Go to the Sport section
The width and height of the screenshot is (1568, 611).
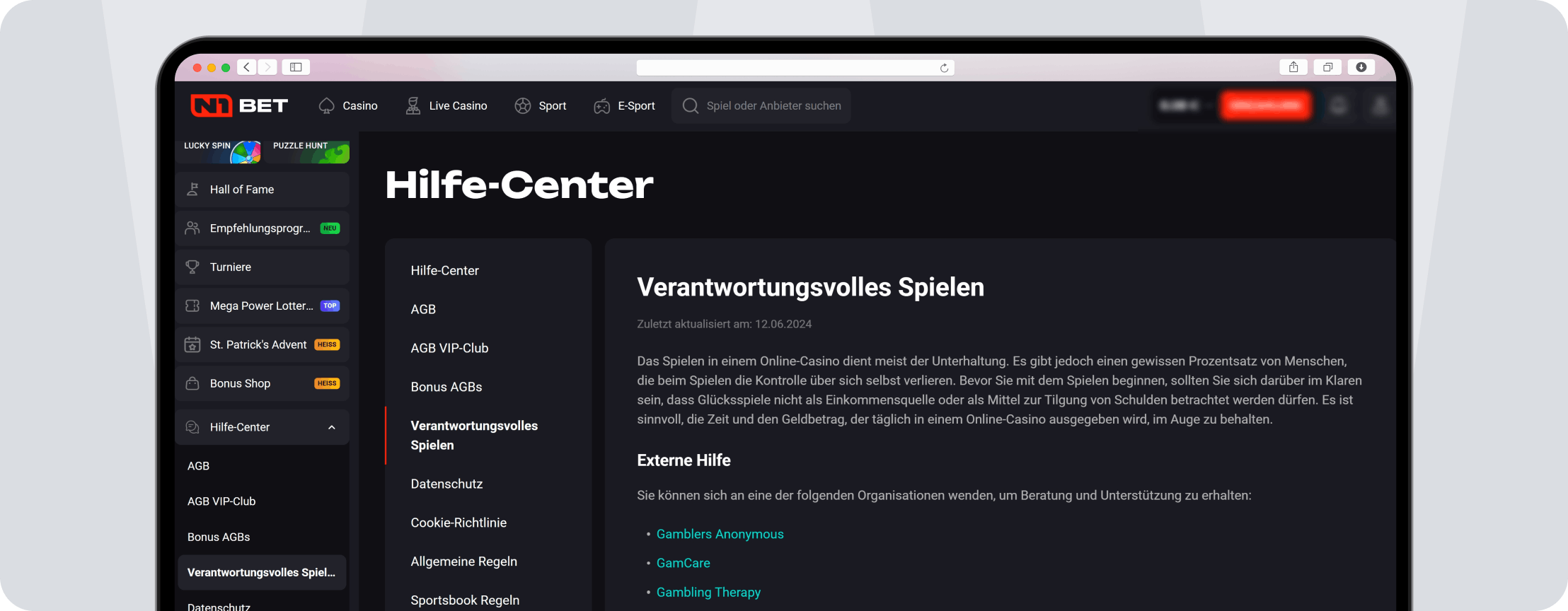coord(541,105)
